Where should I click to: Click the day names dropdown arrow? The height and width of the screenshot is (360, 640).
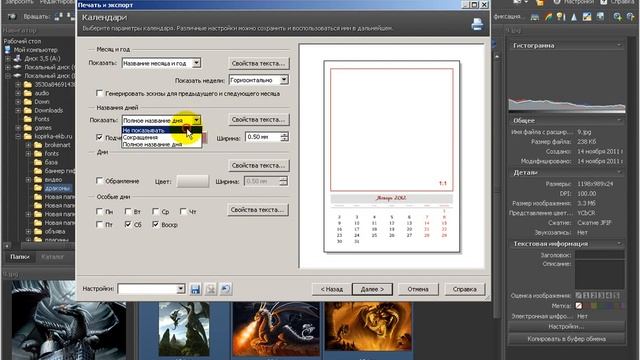(196, 120)
